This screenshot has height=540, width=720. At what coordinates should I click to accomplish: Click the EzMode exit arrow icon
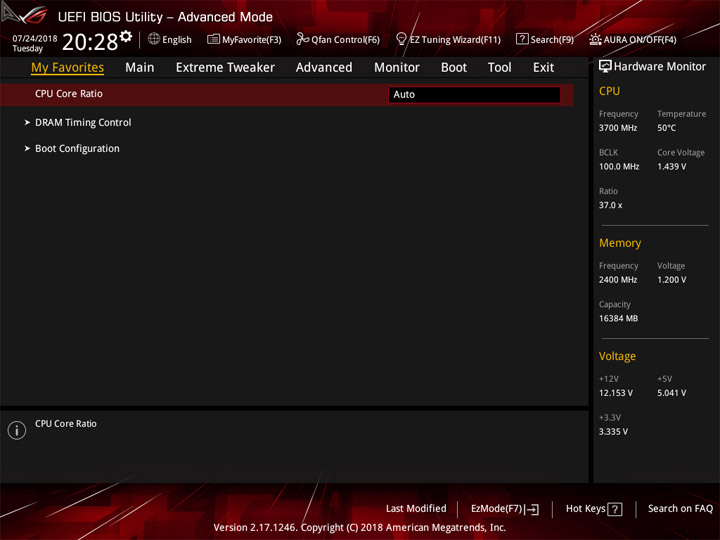[x=533, y=509]
